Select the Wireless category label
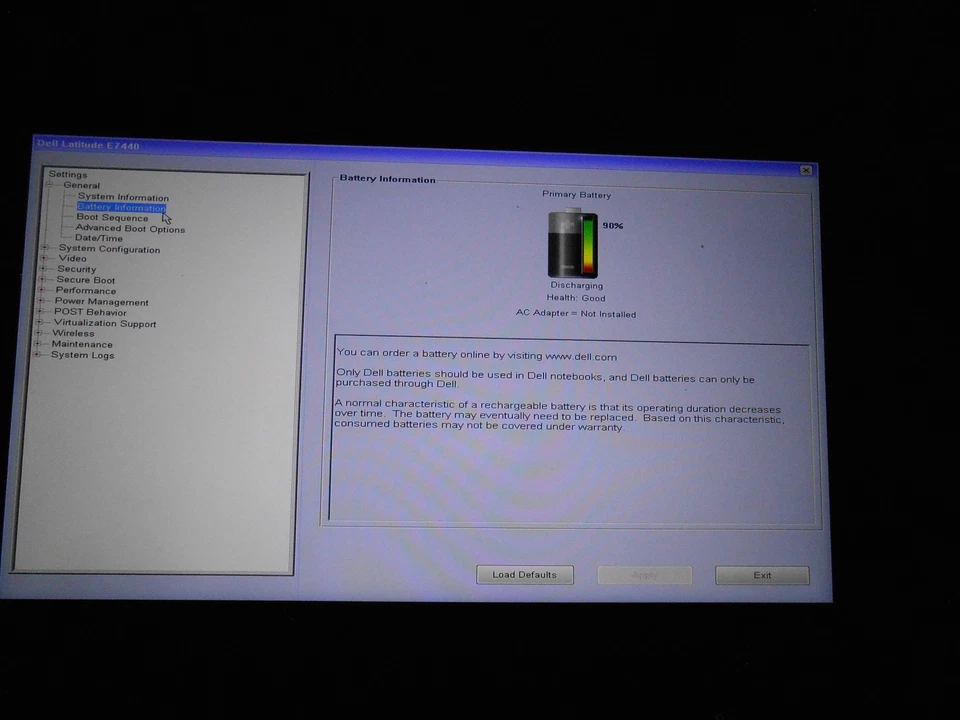Image resolution: width=960 pixels, height=720 pixels. 73,333
